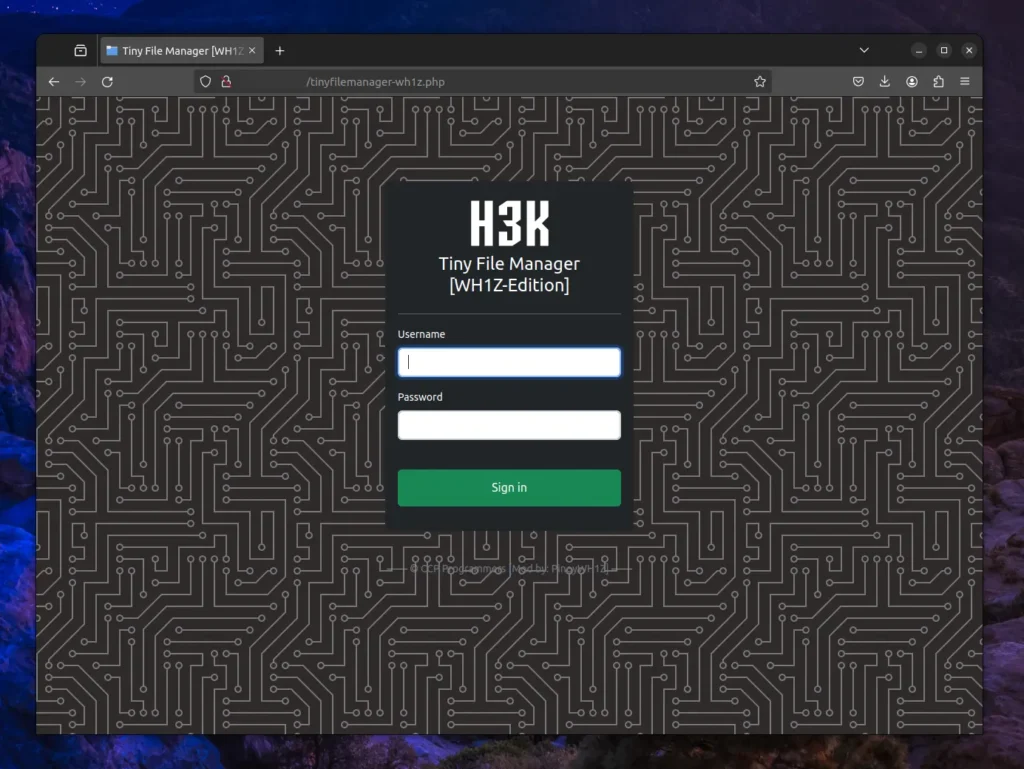1024x769 pixels.
Task: Open the hamburger application menu
Action: pos(965,82)
